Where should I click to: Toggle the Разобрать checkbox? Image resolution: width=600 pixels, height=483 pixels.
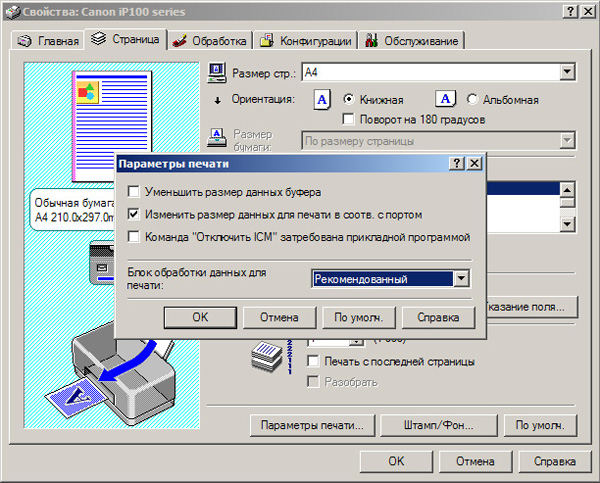pyautogui.click(x=313, y=382)
